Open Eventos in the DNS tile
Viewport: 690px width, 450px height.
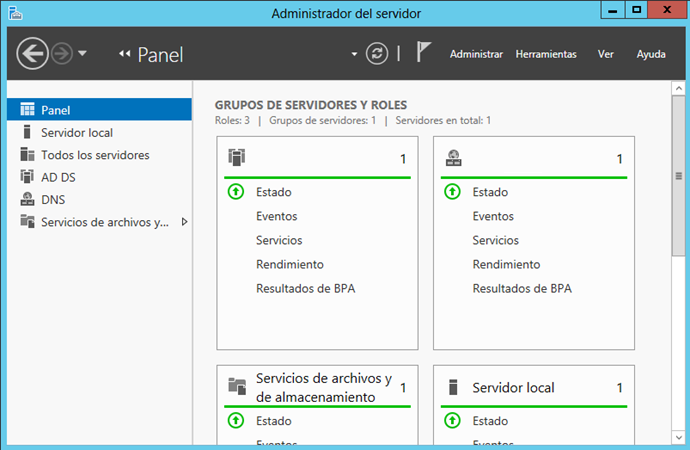point(493,216)
